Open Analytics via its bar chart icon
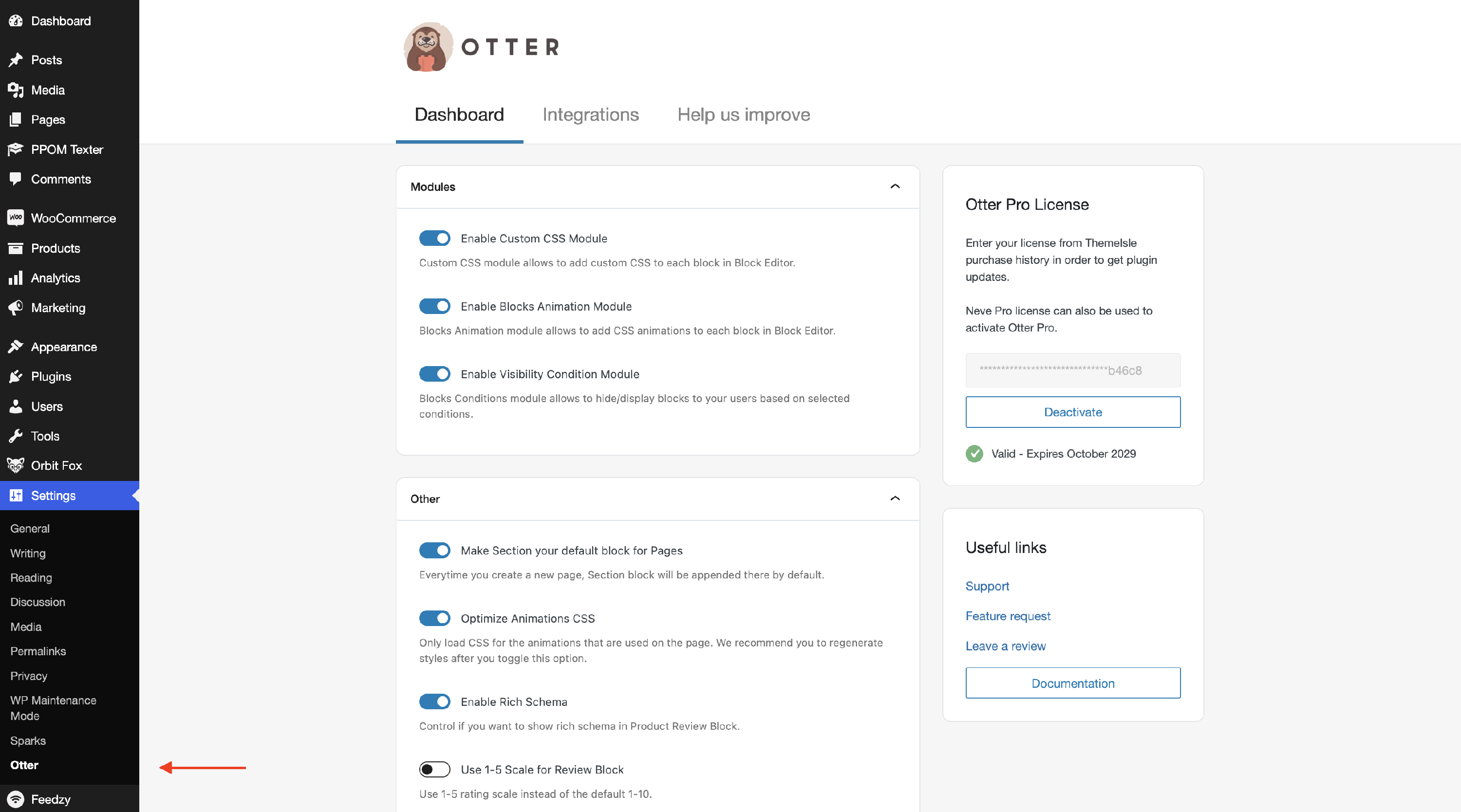The image size is (1461, 812). [x=15, y=278]
